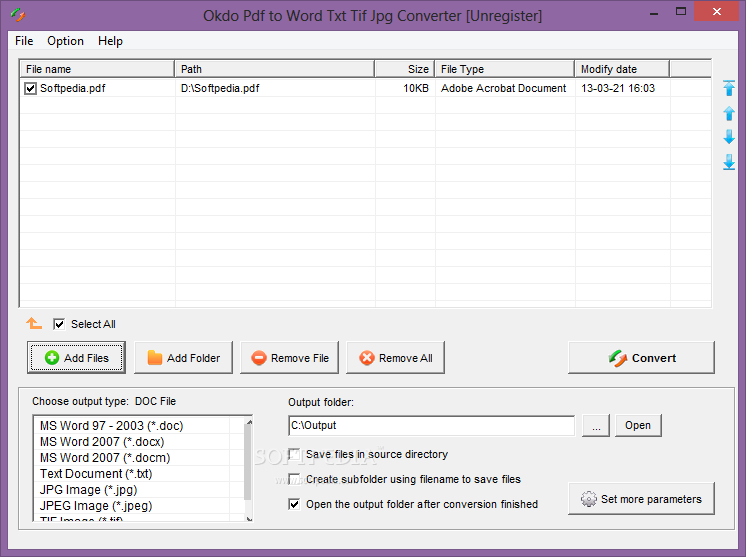746x557 pixels.
Task: Click the 10KB size cell
Action: coord(416,88)
